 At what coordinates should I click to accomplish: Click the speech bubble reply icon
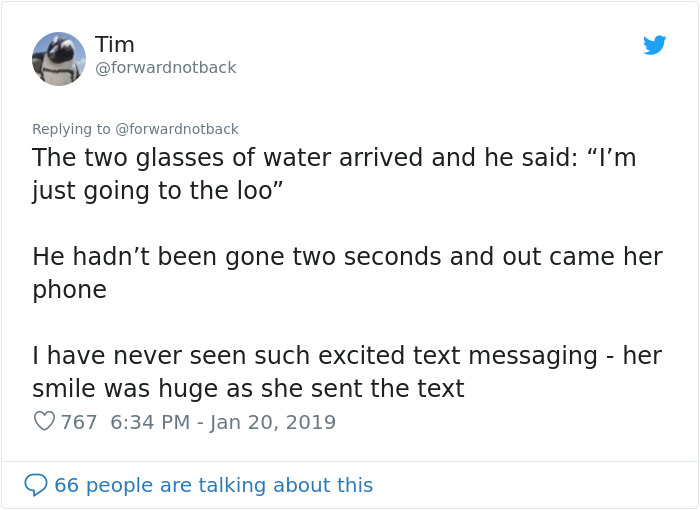36,485
